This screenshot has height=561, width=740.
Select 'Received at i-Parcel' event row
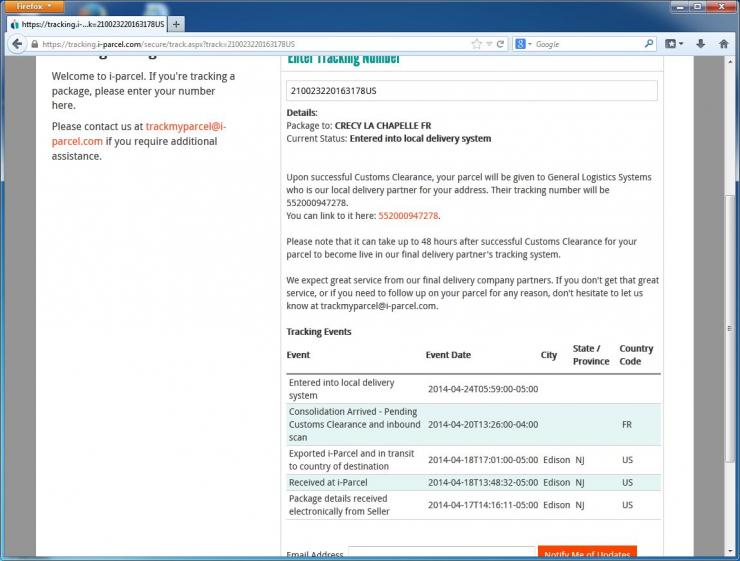[473, 483]
